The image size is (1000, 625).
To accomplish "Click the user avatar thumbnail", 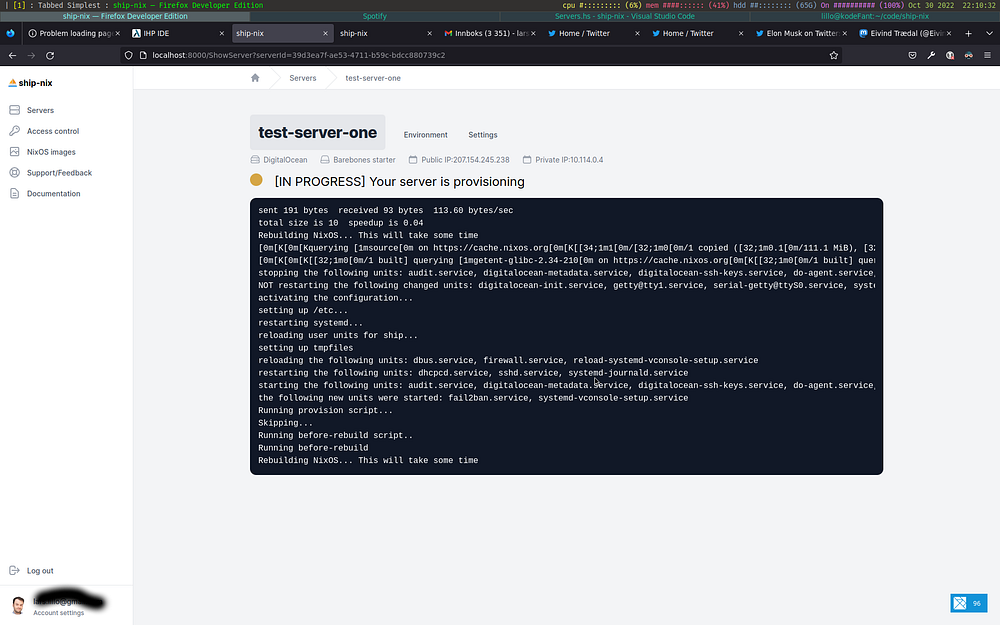I will pyautogui.click(x=18, y=605).
